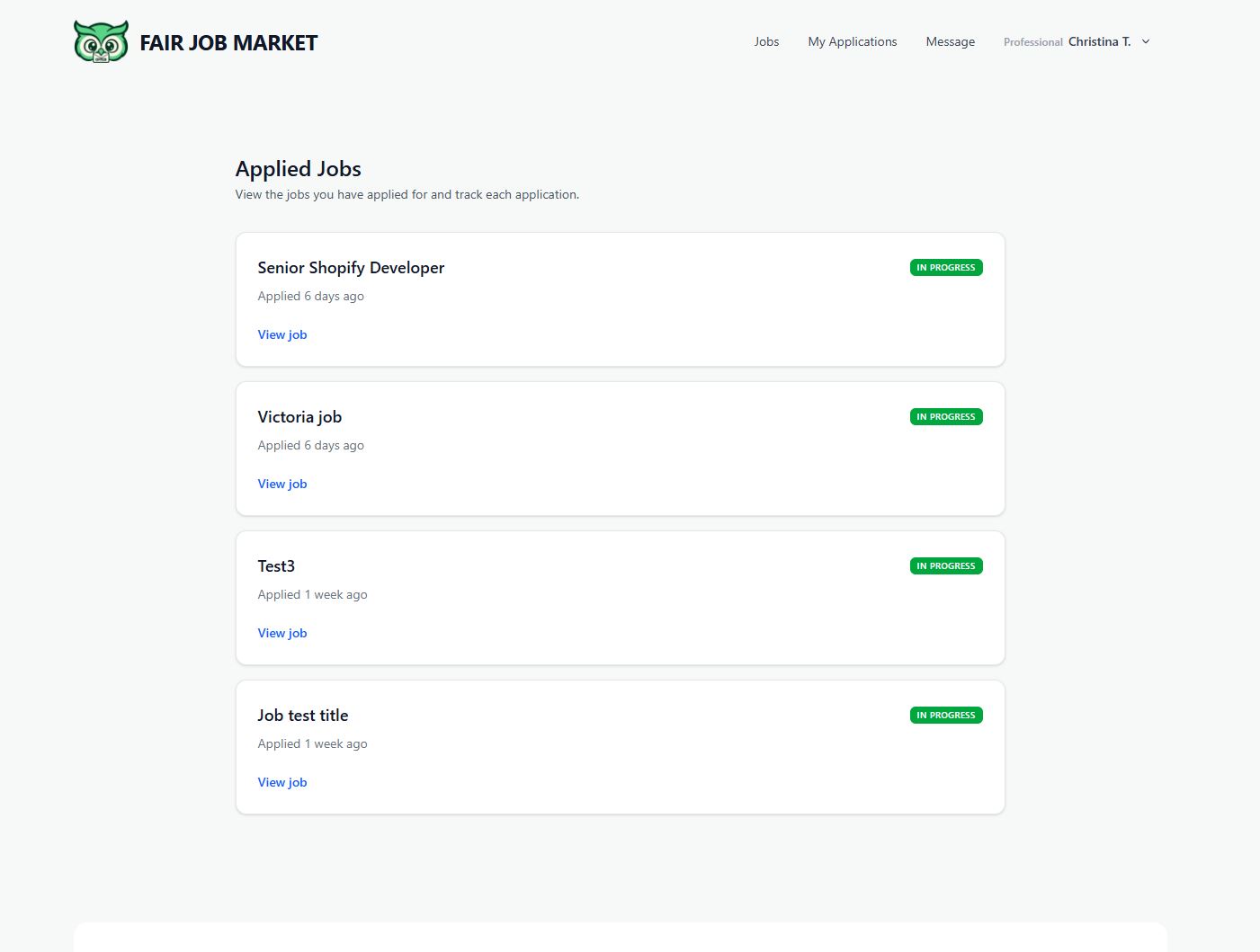Click the owl logo icon
The height and width of the screenshot is (952, 1260).
101,41
